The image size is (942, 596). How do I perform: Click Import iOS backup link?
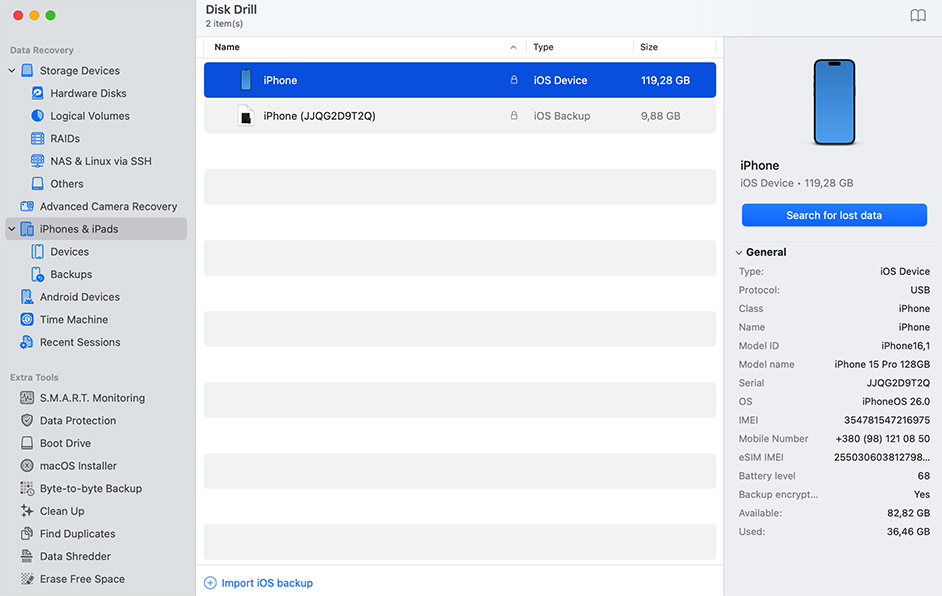[x=267, y=583]
